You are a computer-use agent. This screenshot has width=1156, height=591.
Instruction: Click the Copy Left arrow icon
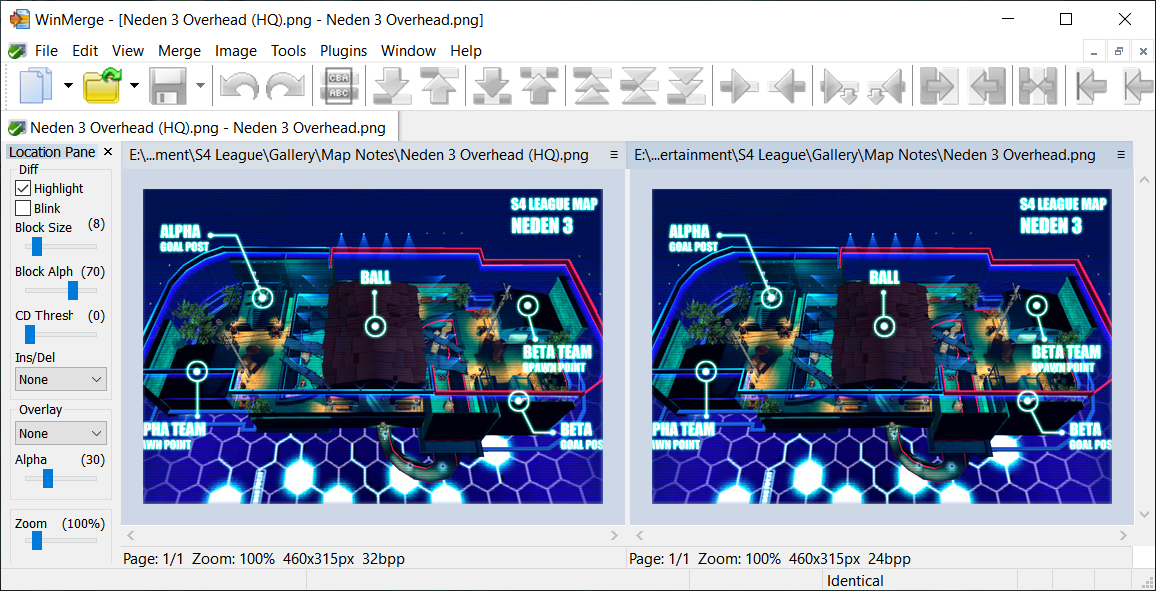[x=786, y=86]
